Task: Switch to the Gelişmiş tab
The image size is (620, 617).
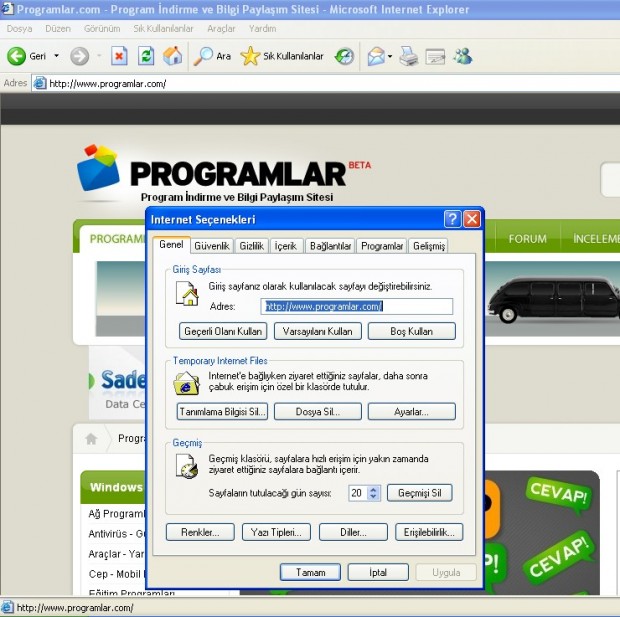Action: pos(429,246)
